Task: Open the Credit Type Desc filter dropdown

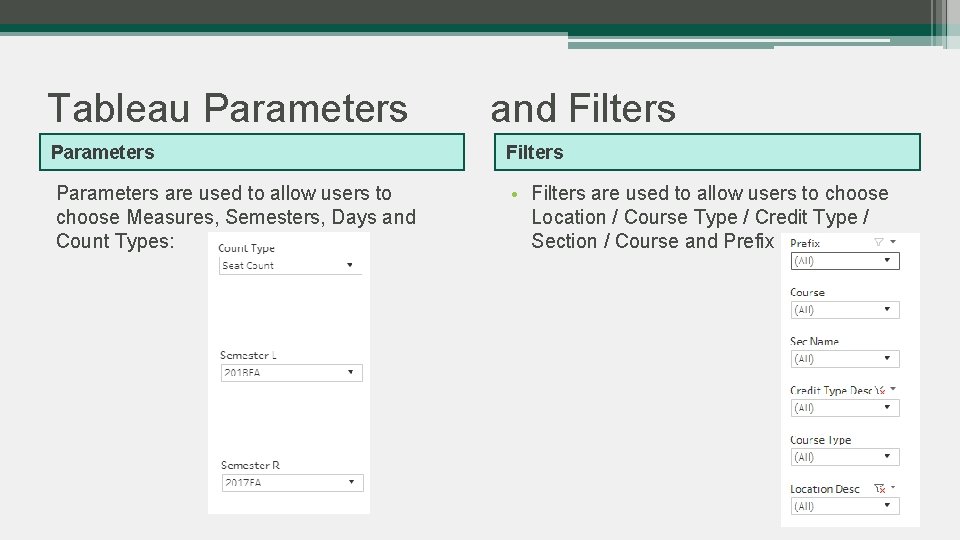Action: (845, 408)
